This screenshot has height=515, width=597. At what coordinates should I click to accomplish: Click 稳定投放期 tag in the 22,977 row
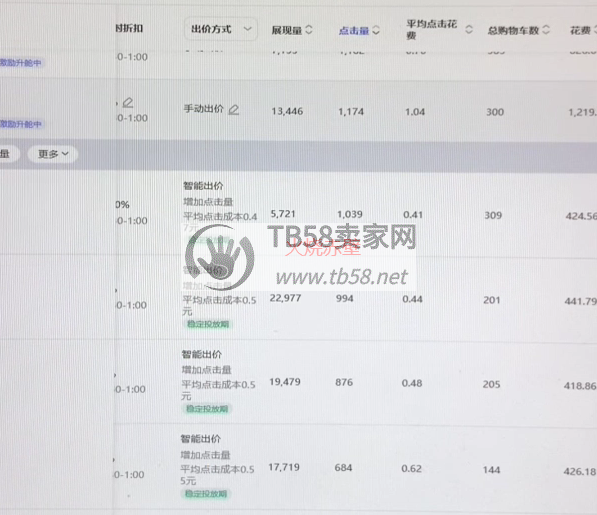coord(208,324)
